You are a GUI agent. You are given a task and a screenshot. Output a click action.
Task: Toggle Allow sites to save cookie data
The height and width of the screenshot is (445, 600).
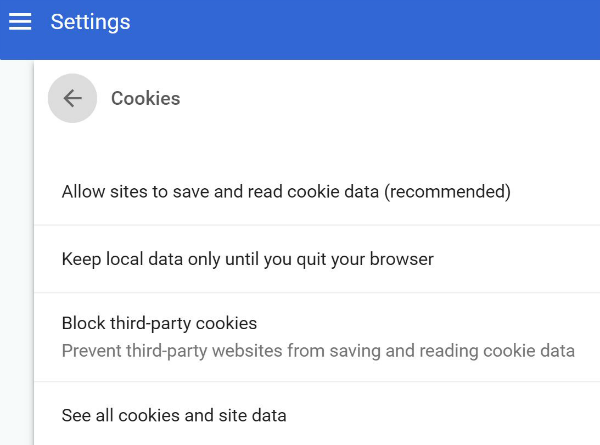click(286, 192)
